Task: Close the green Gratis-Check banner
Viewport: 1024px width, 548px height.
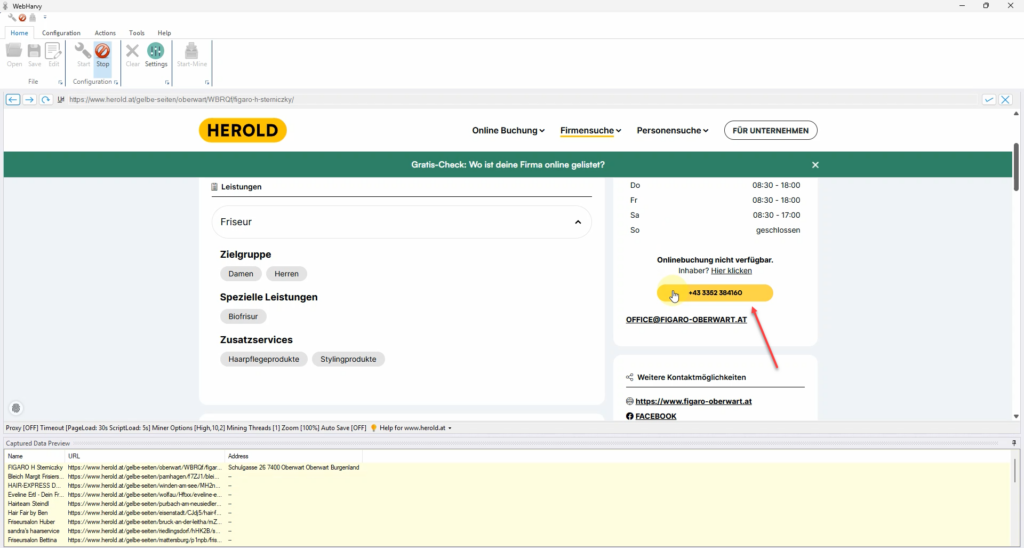Action: coord(815,164)
